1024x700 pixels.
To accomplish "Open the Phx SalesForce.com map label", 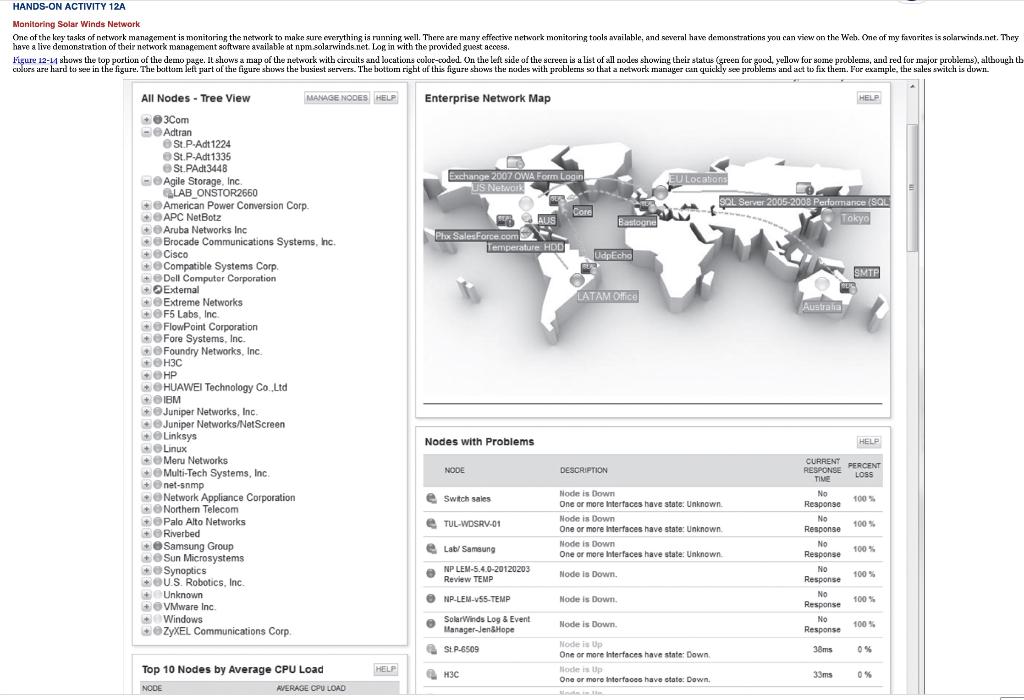I will 477,236.
